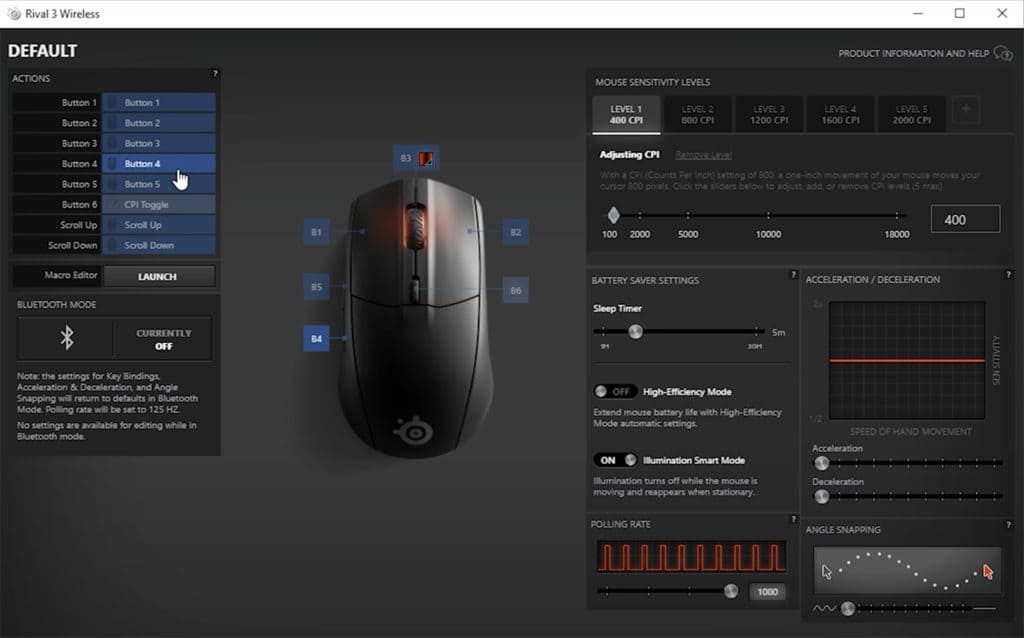Image resolution: width=1024 pixels, height=638 pixels.
Task: Click the 5000 mark on CPI scale
Action: (x=688, y=234)
